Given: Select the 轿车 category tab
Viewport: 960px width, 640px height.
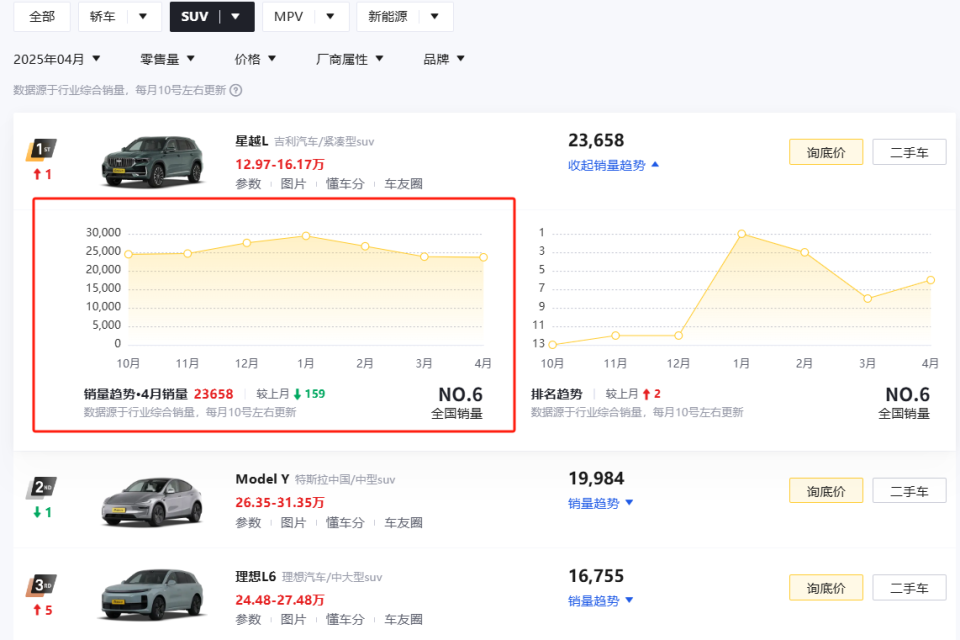Looking at the screenshot, I should pos(103,17).
